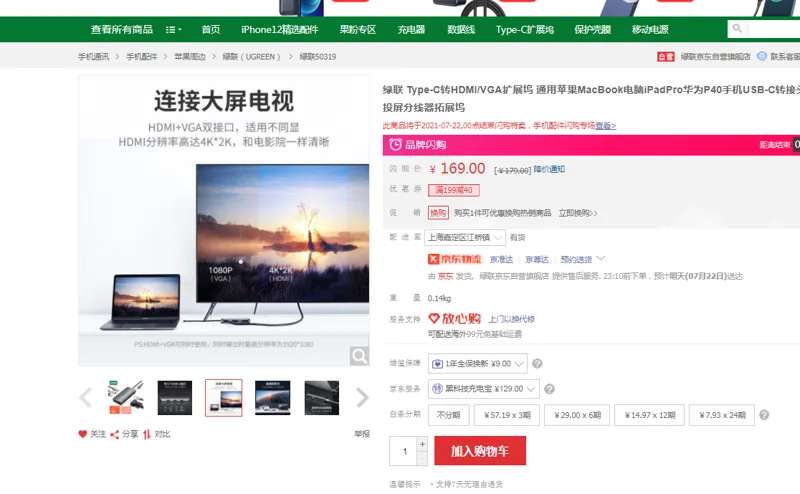Open the 保护壳膜 tab
This screenshot has height=494, width=800.
pos(592,30)
